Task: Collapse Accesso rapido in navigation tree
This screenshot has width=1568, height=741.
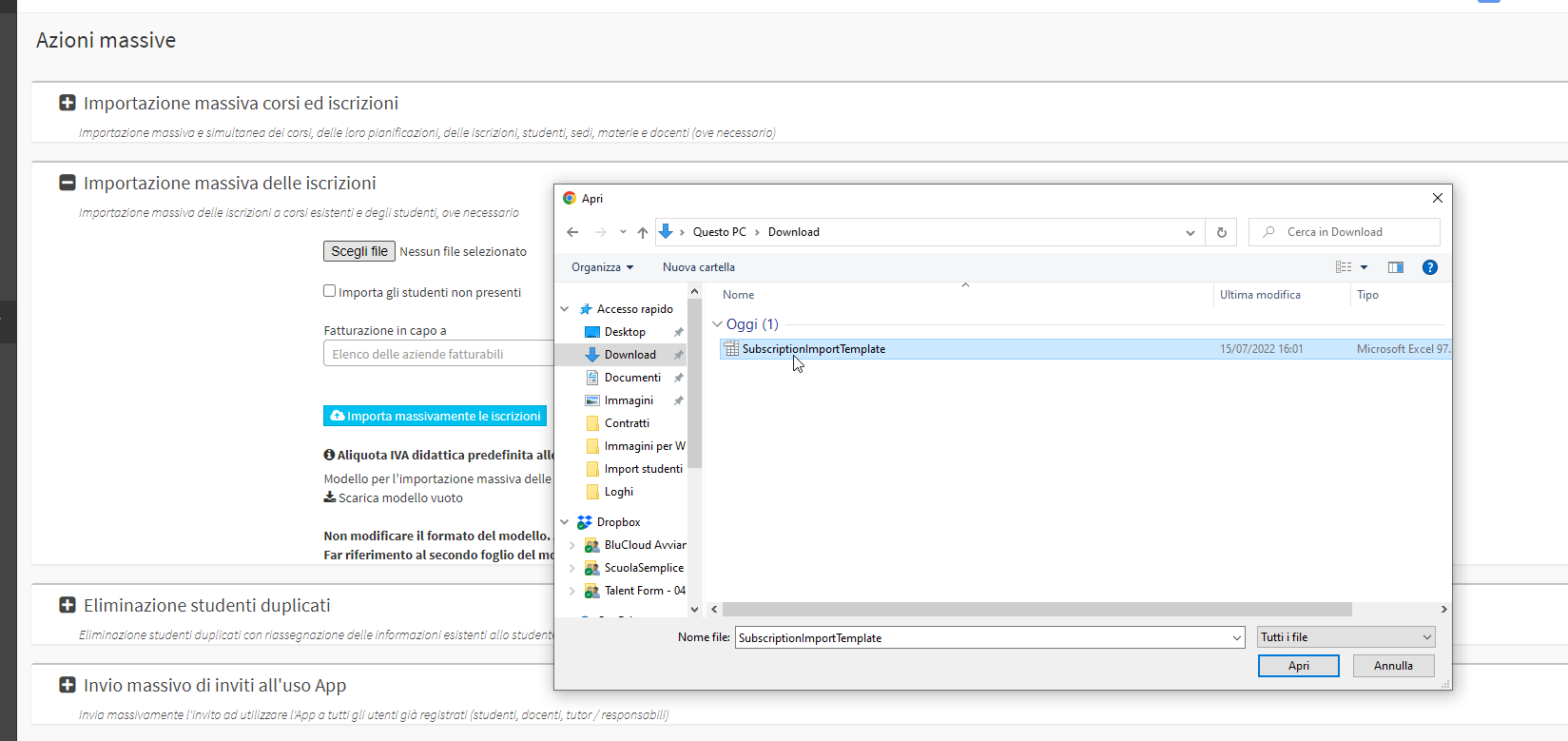Action: tap(565, 309)
